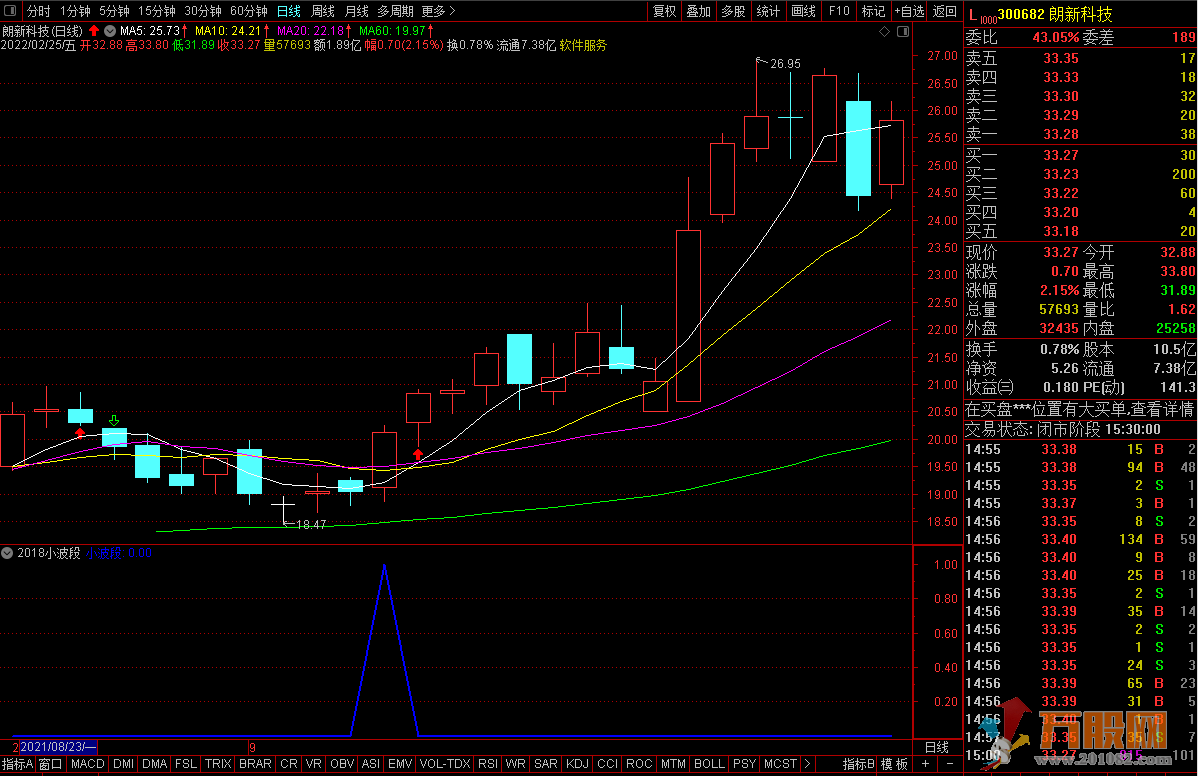The width and height of the screenshot is (1198, 776).
Task: Click the plus zoom button at bottom right
Action: pyautogui.click(x=925, y=764)
